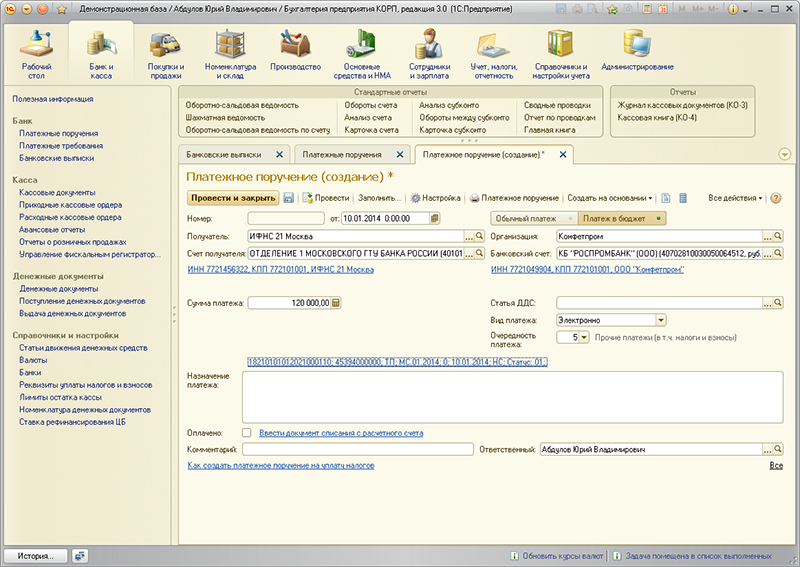The height and width of the screenshot is (567, 800).
Task: Click ellipsis selector for Статья ДДС
Action: tap(767, 303)
